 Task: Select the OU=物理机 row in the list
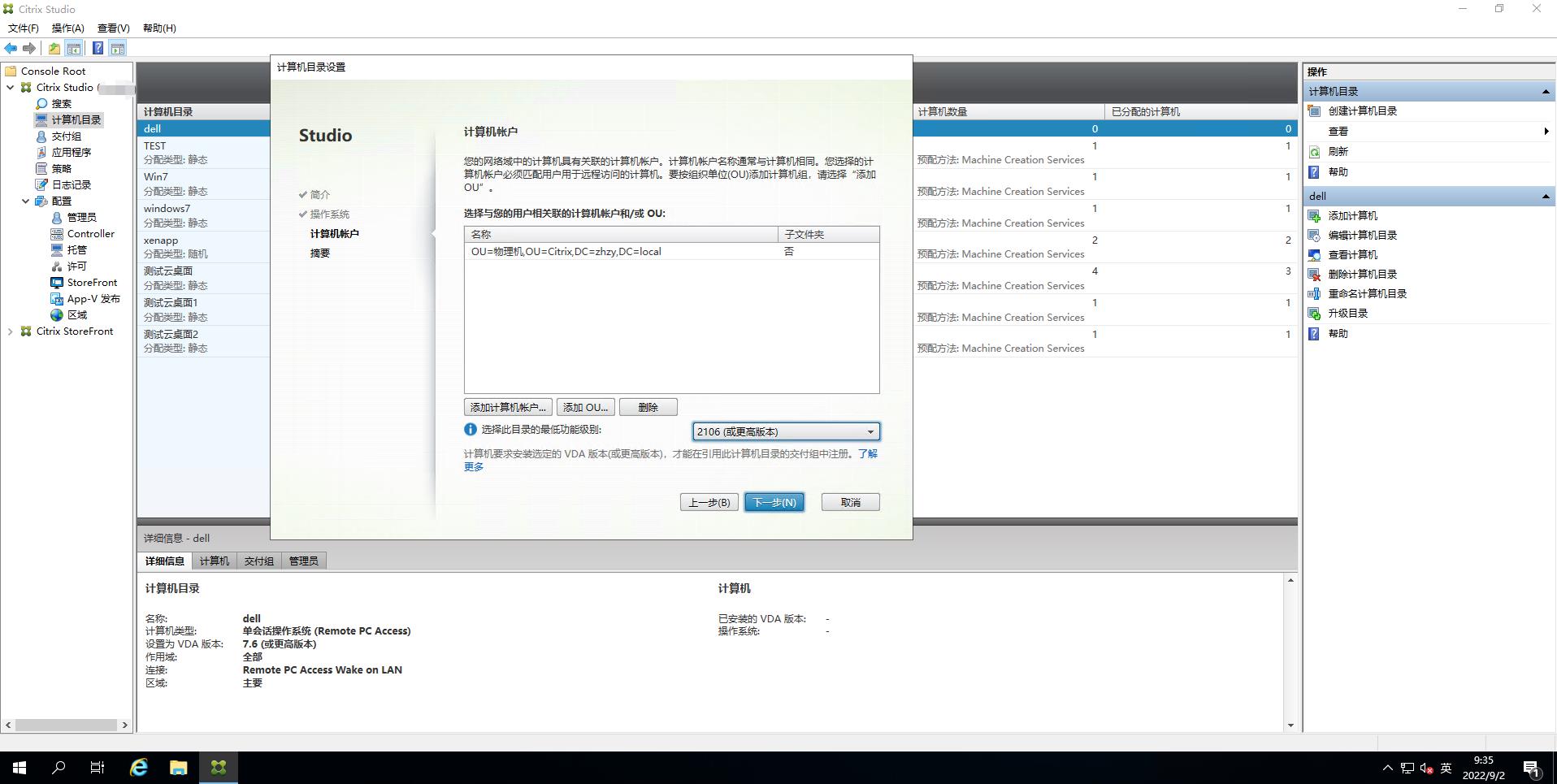point(671,252)
